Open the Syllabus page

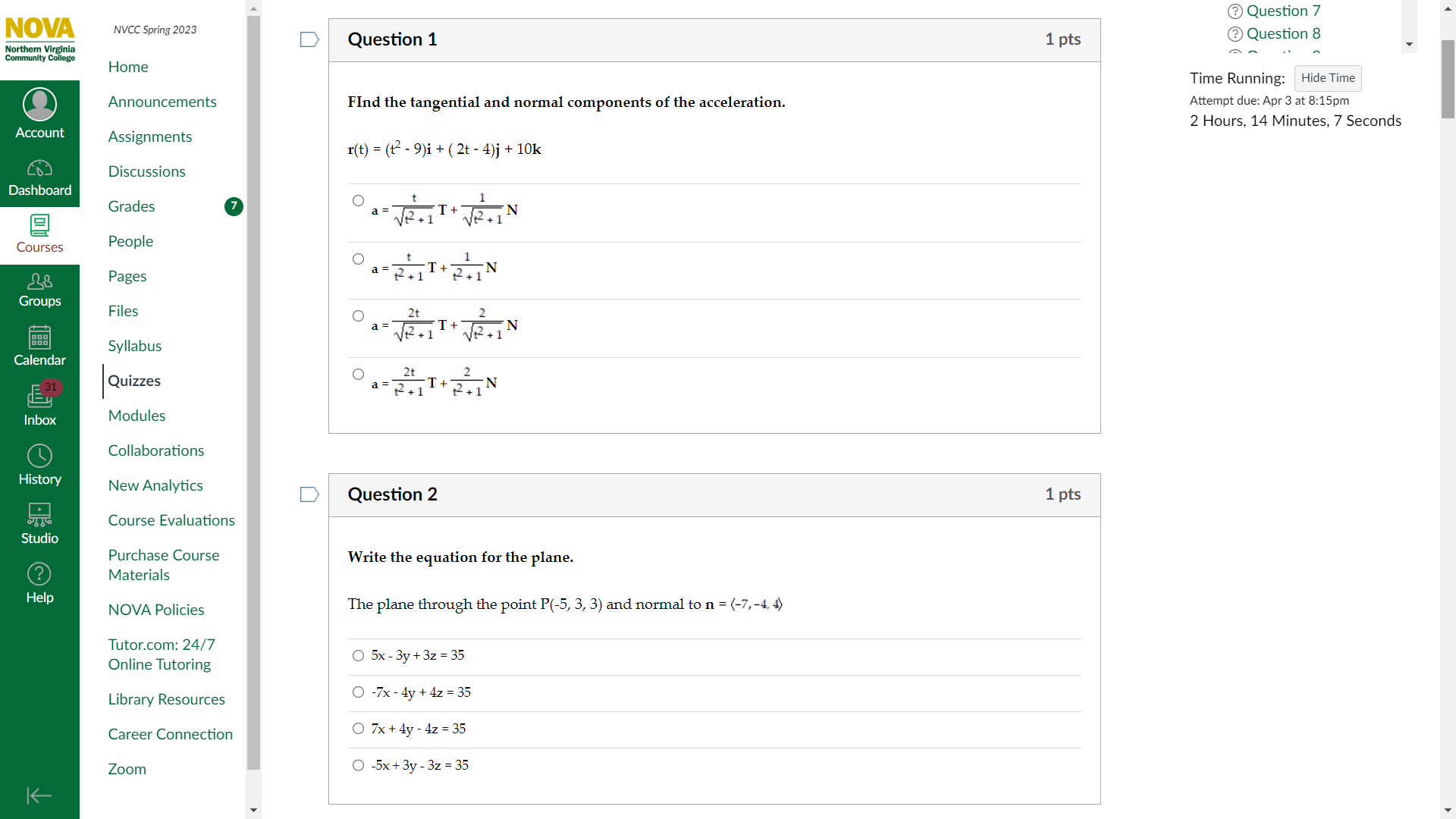(x=135, y=345)
